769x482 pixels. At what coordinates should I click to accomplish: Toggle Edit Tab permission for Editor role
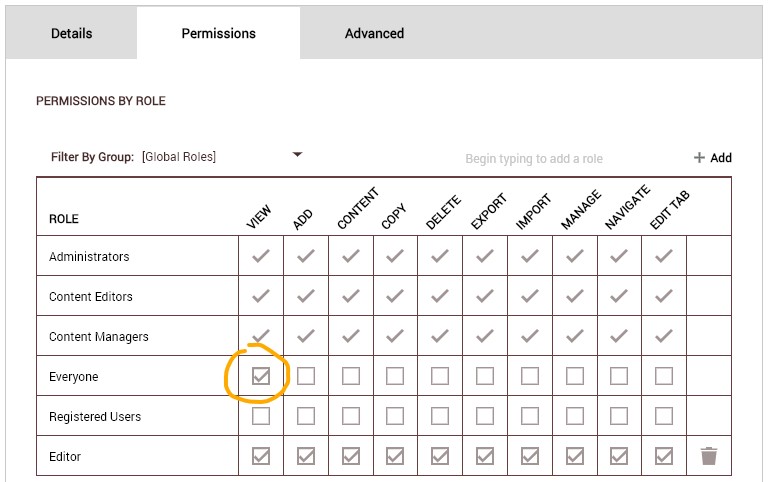(664, 456)
